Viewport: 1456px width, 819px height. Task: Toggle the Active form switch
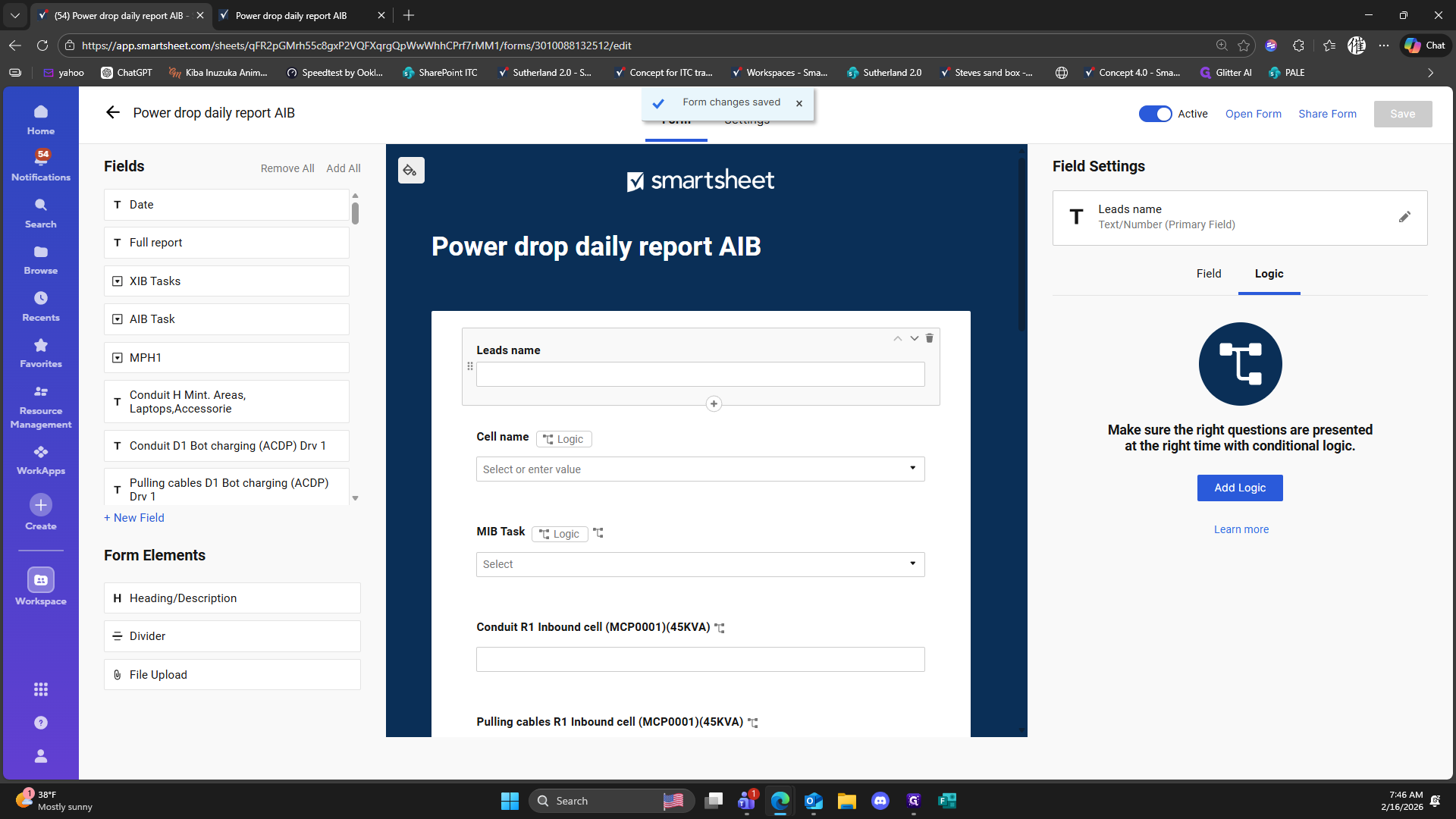click(1155, 114)
